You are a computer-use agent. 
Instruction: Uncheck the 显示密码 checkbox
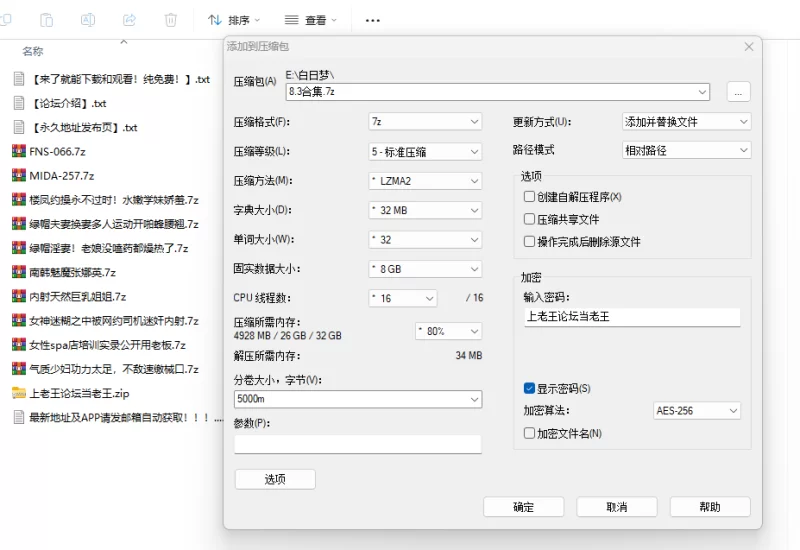coord(529,388)
